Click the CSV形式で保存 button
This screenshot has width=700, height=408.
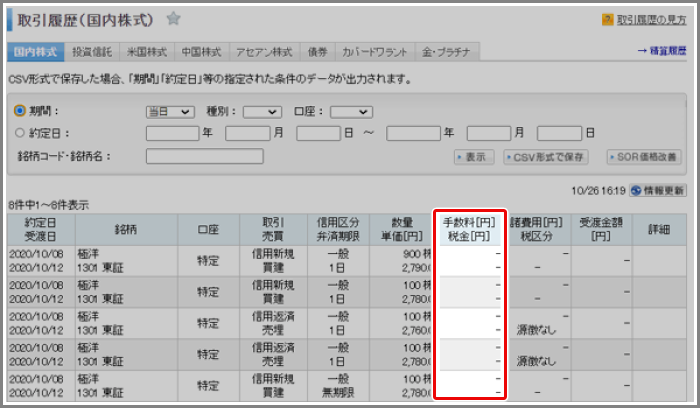pos(546,157)
